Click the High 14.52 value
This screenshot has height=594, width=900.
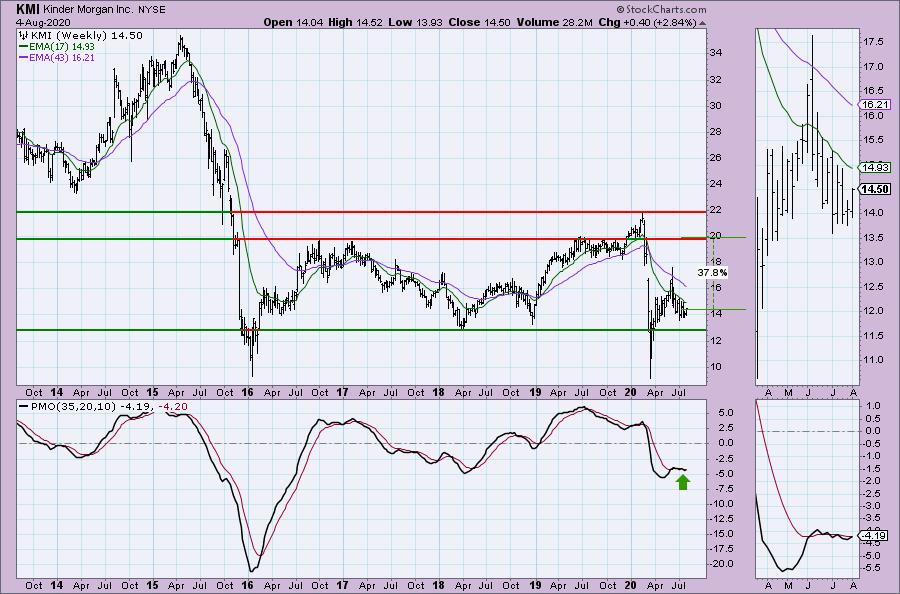(x=356, y=22)
